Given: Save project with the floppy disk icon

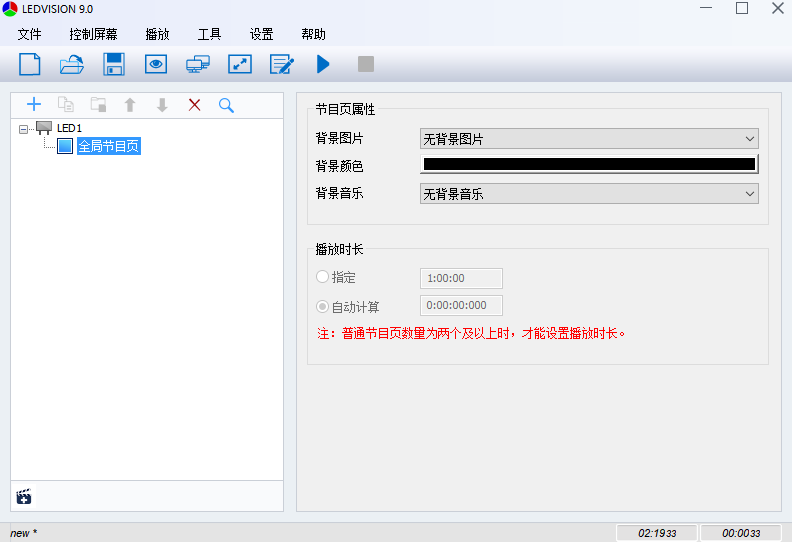Looking at the screenshot, I should click(114, 64).
